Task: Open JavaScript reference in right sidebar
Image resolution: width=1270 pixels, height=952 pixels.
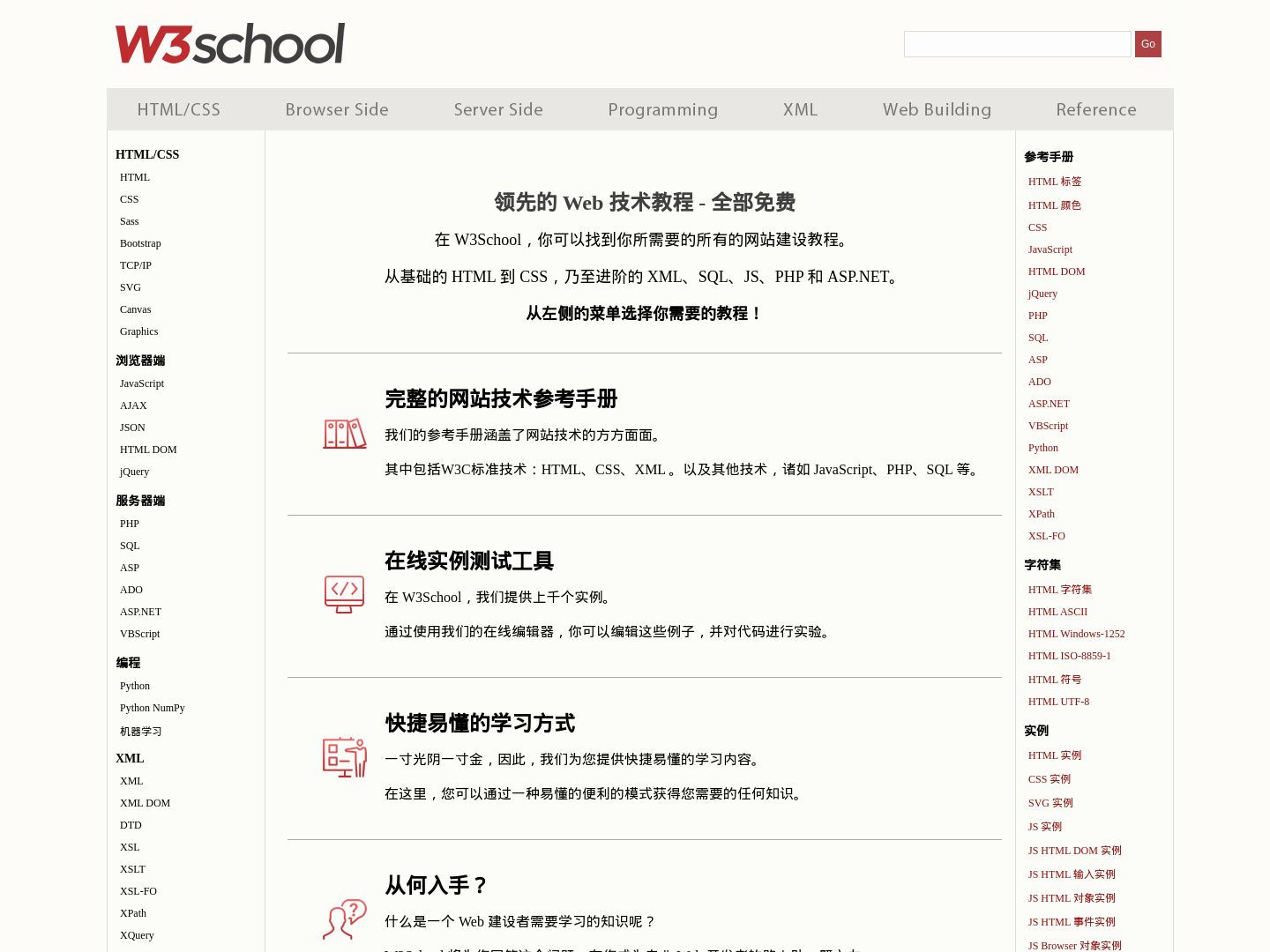Action: click(1050, 249)
